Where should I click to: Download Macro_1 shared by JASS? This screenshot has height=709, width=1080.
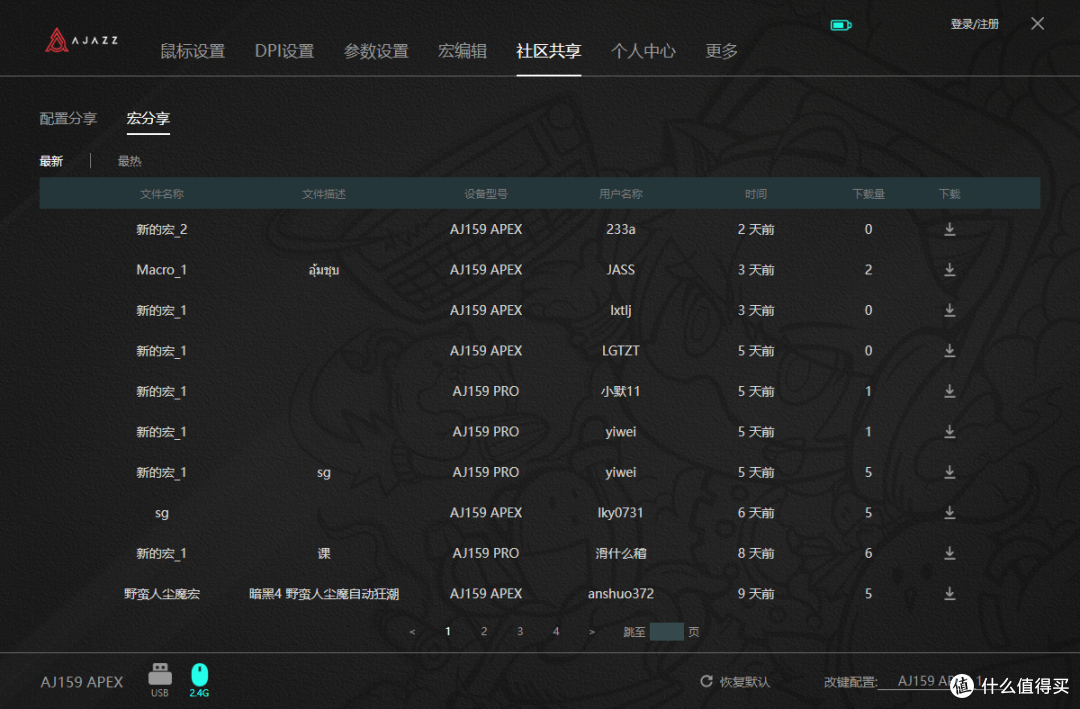tap(949, 270)
